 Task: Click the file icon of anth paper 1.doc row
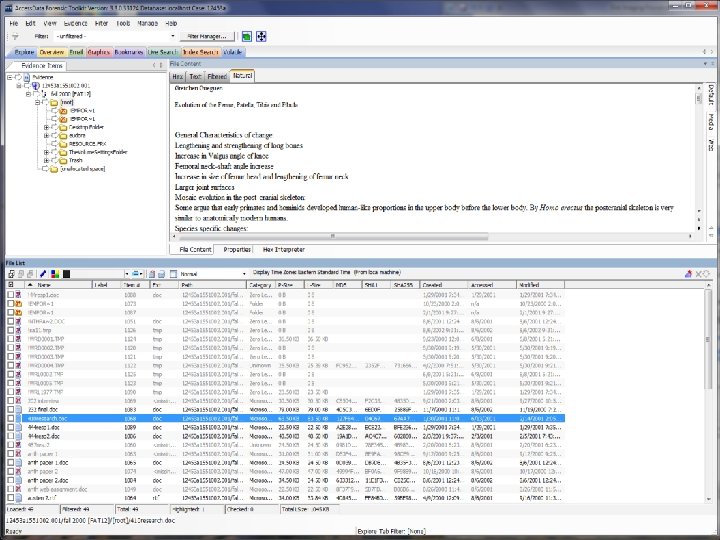coord(19,462)
